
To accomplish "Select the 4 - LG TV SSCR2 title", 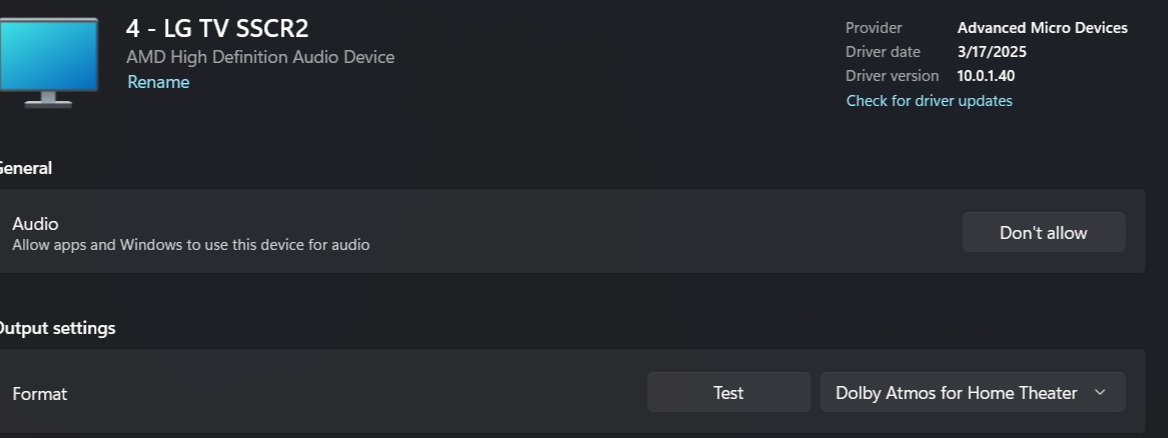I will [x=217, y=28].
